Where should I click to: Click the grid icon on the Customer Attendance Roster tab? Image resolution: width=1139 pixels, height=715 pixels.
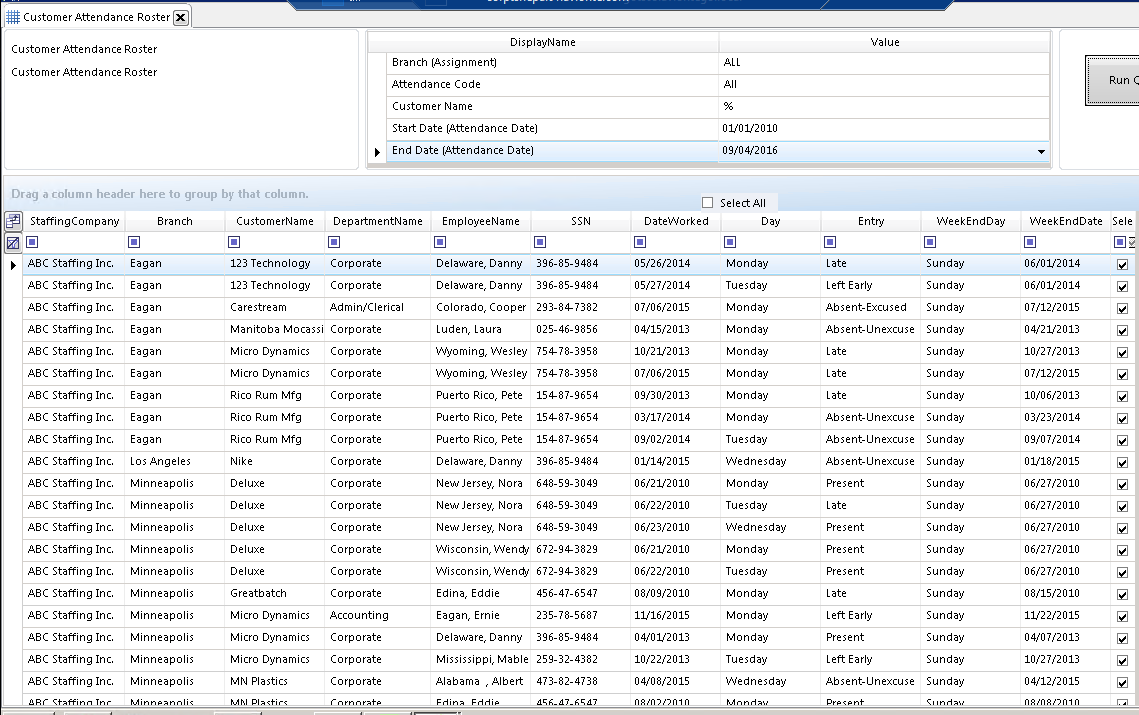pos(13,17)
